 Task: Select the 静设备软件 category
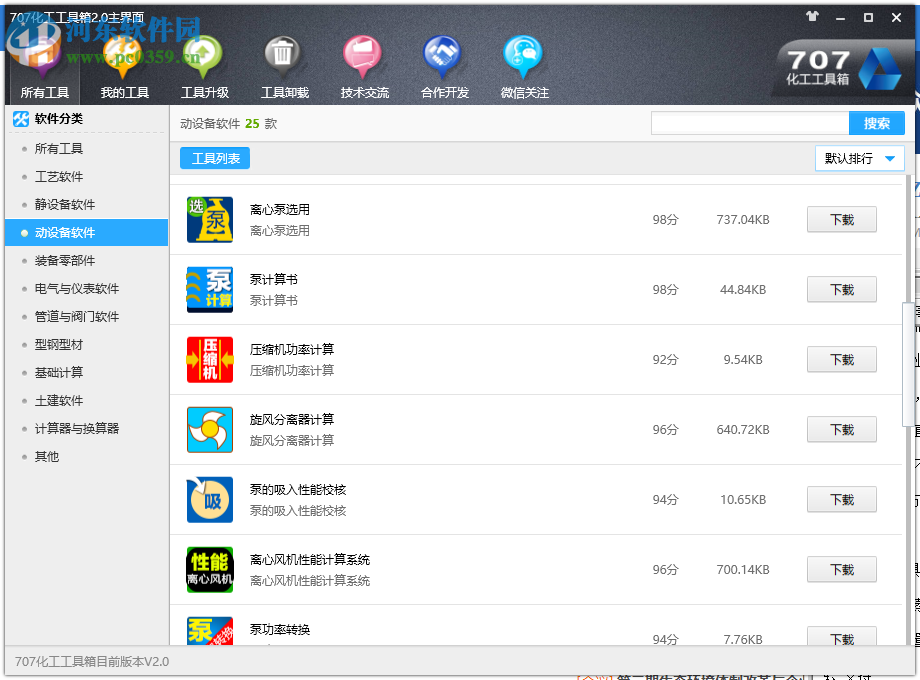86,205
